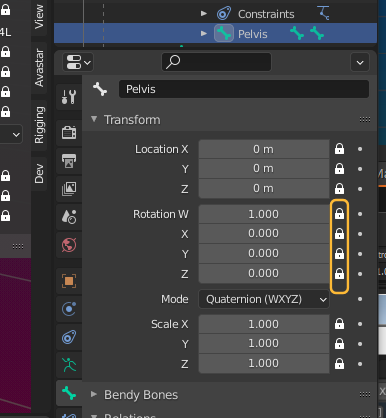
Task: Toggle the Location X lock
Action: pos(339,149)
